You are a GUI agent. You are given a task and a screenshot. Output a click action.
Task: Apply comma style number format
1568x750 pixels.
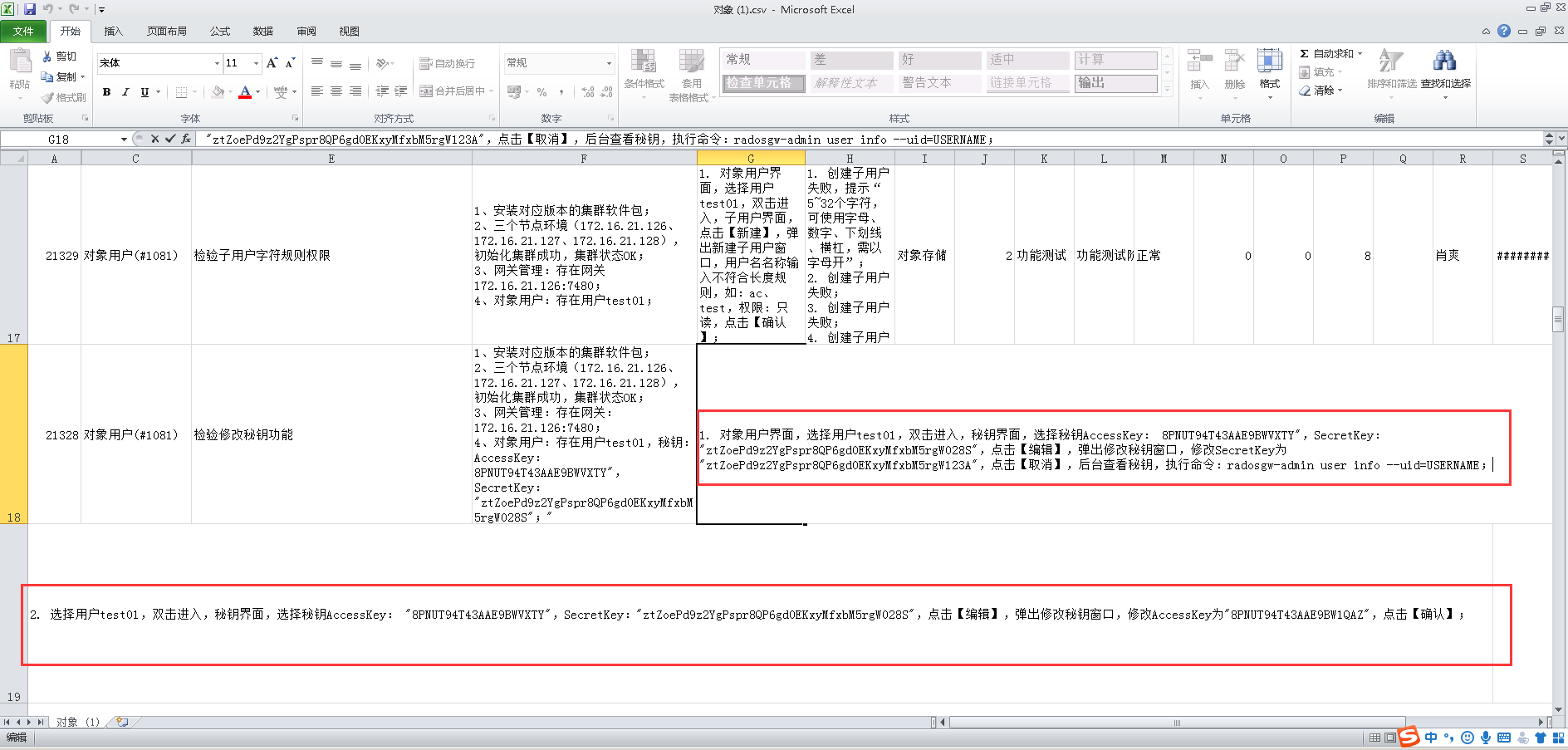point(561,92)
